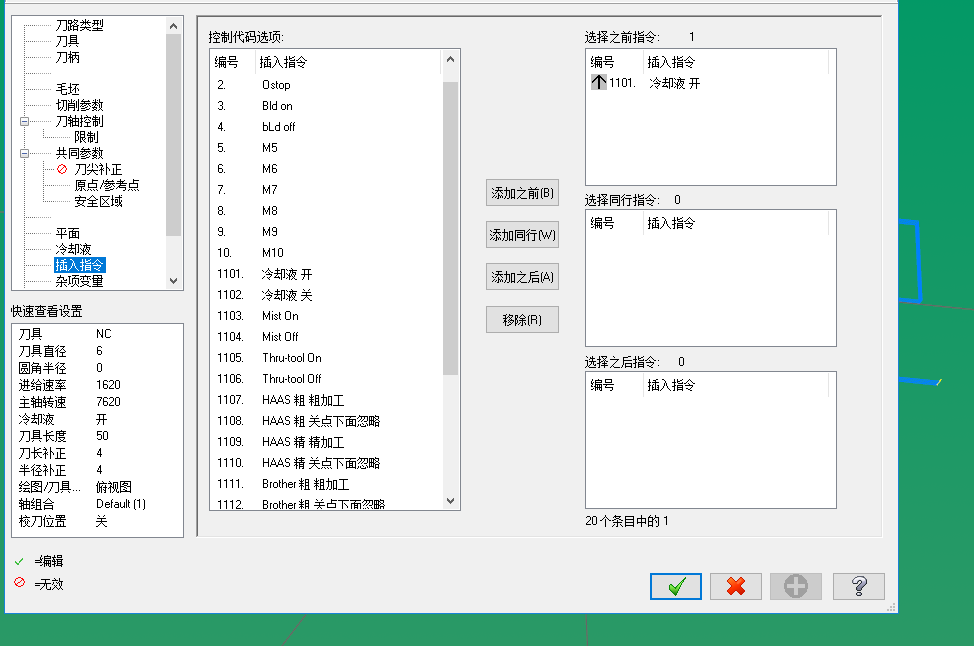Select 1110 HAAS 精 关点下面忽略 row

click(x=326, y=463)
